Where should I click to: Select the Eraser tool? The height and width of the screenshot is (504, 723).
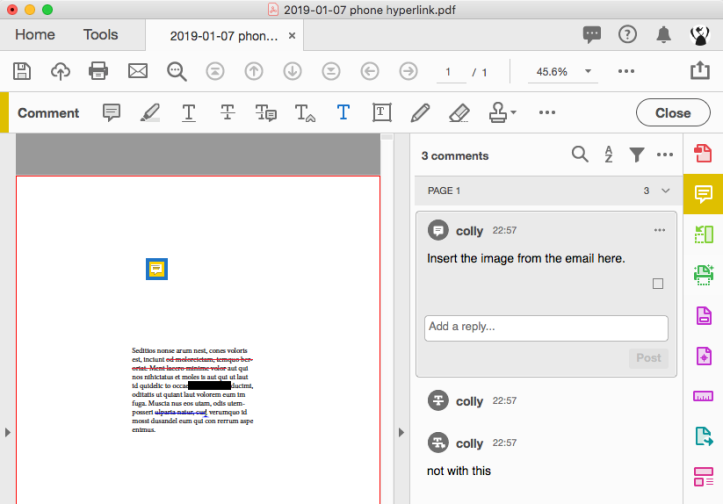[459, 113]
